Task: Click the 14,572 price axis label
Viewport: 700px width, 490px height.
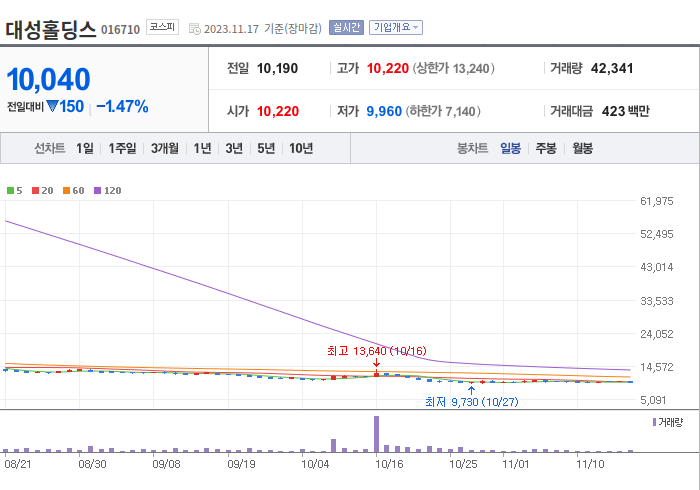Action: coord(656,367)
